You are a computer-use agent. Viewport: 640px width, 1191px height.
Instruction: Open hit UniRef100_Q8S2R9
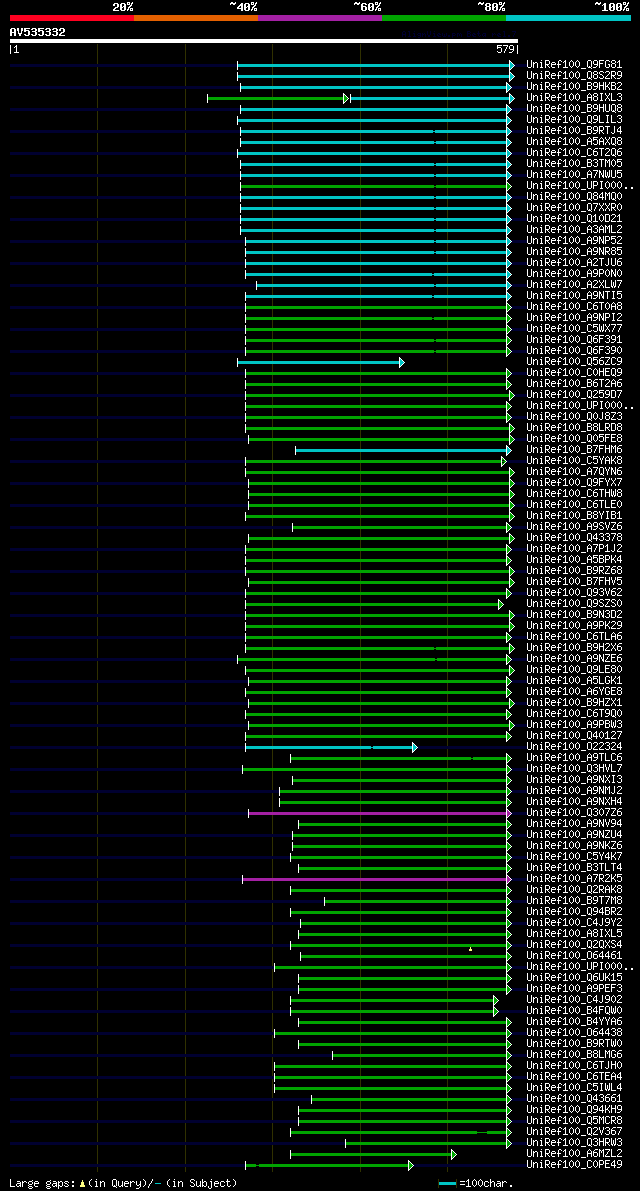tap(574, 75)
